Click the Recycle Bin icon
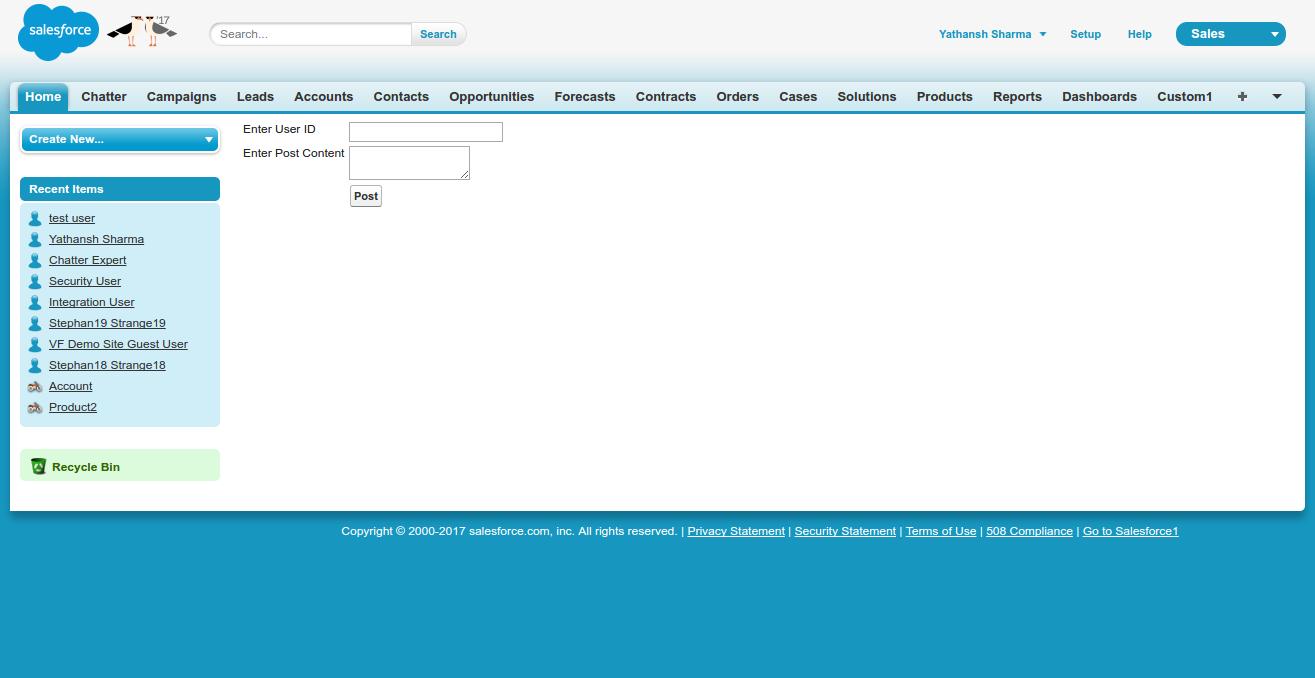Image resolution: width=1315 pixels, height=678 pixels. click(38, 466)
